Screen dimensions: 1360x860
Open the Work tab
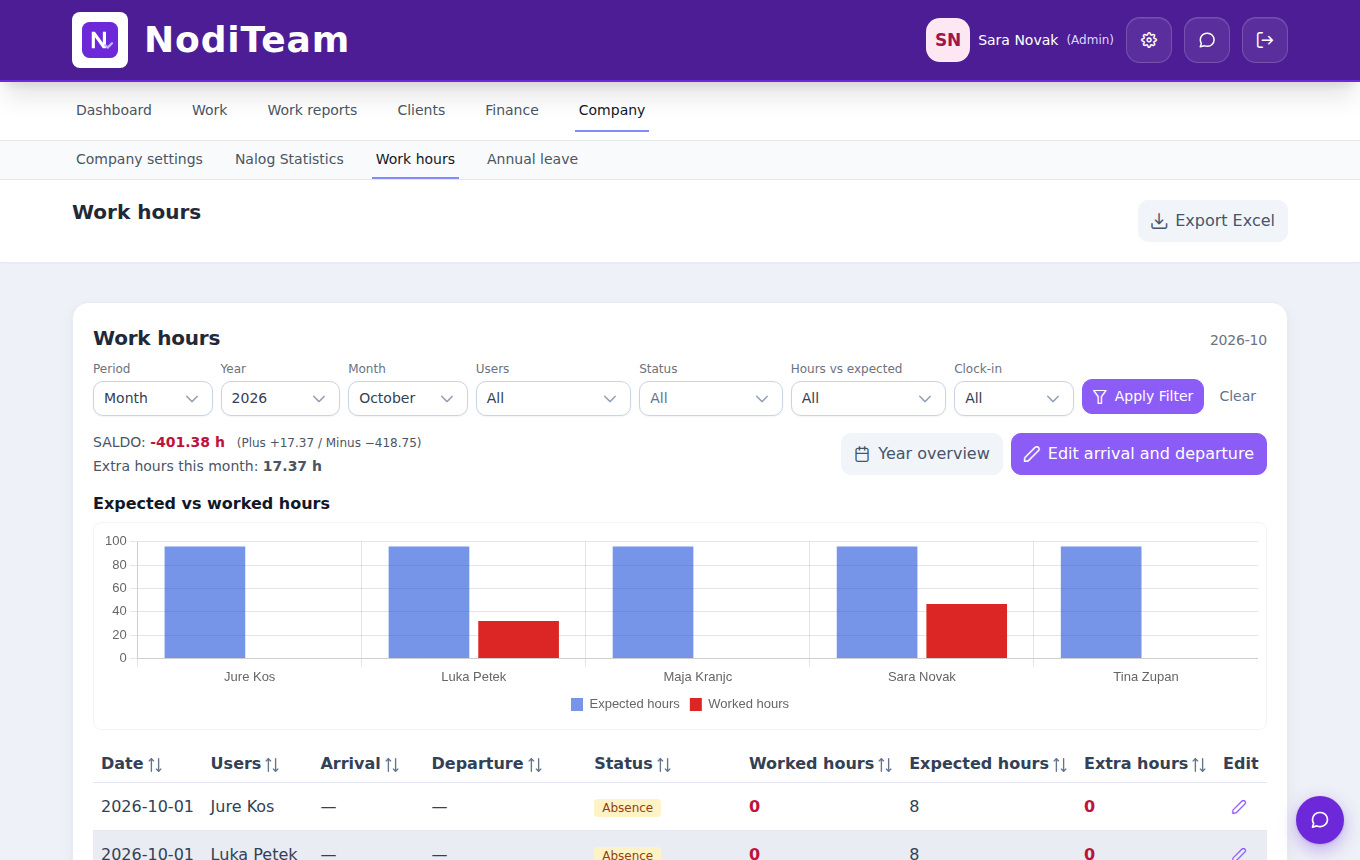click(x=210, y=110)
